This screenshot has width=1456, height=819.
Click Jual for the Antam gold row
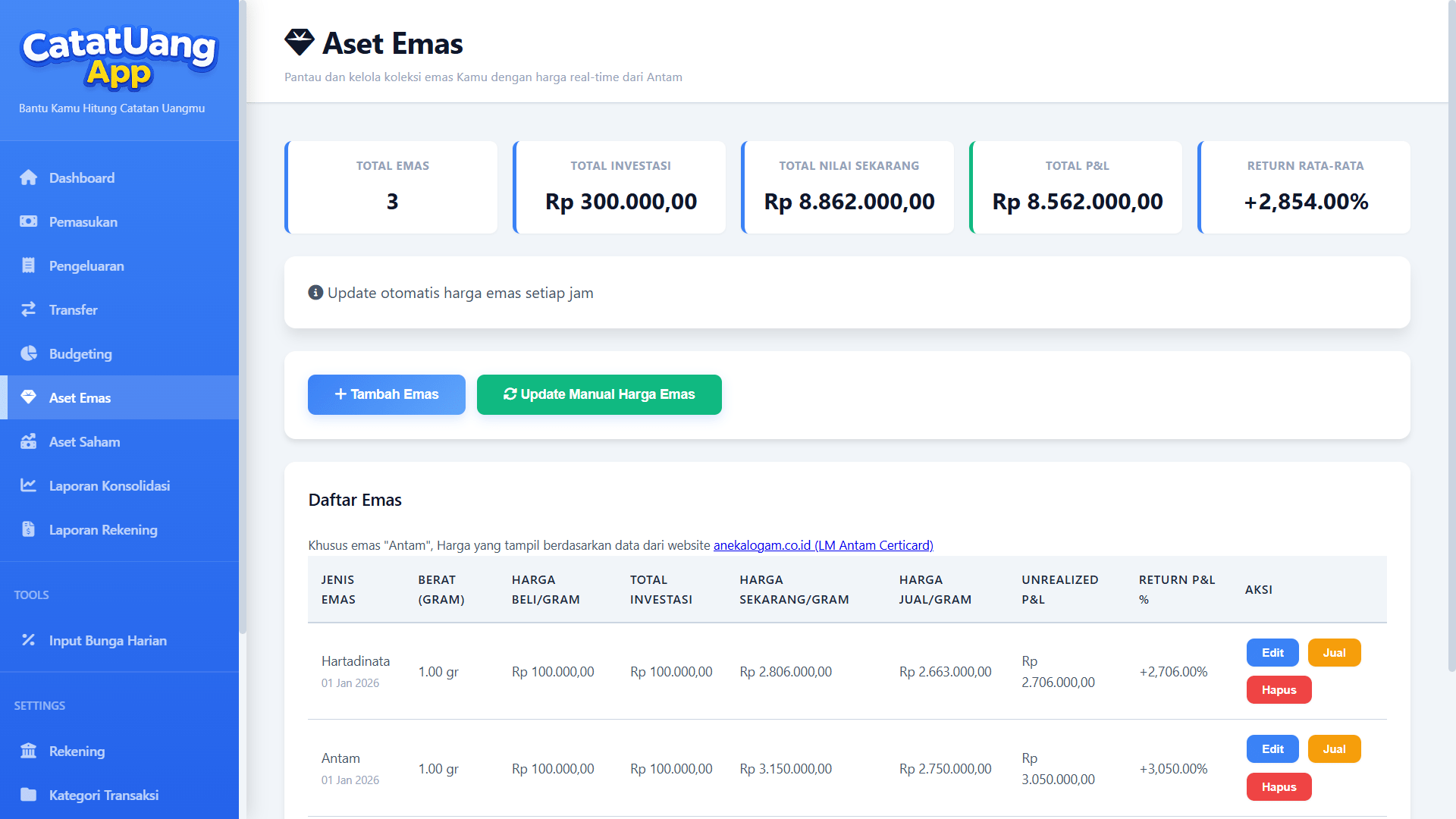[x=1334, y=749]
